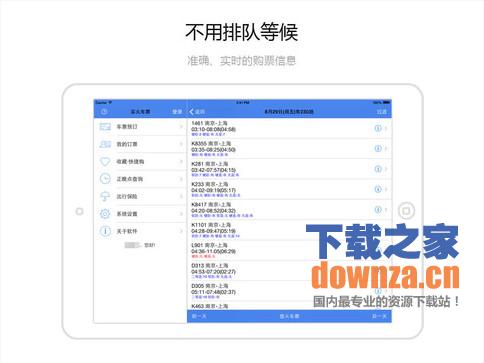Click the iPad home button on the right bezel

(406, 211)
